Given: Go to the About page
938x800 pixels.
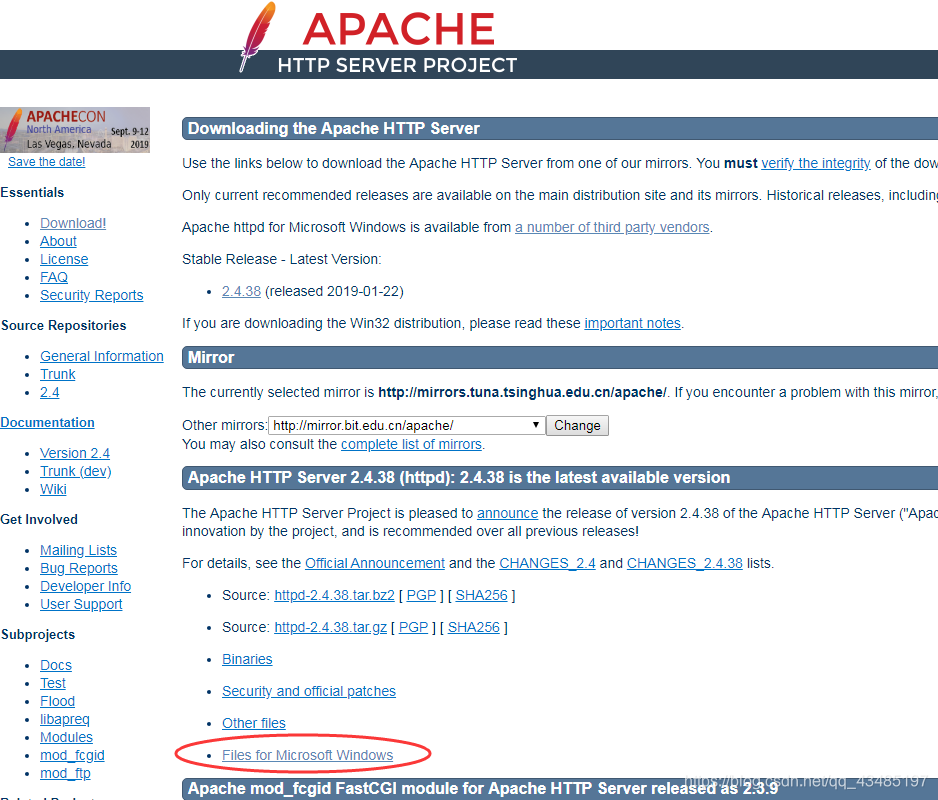Looking at the screenshot, I should (x=58, y=241).
